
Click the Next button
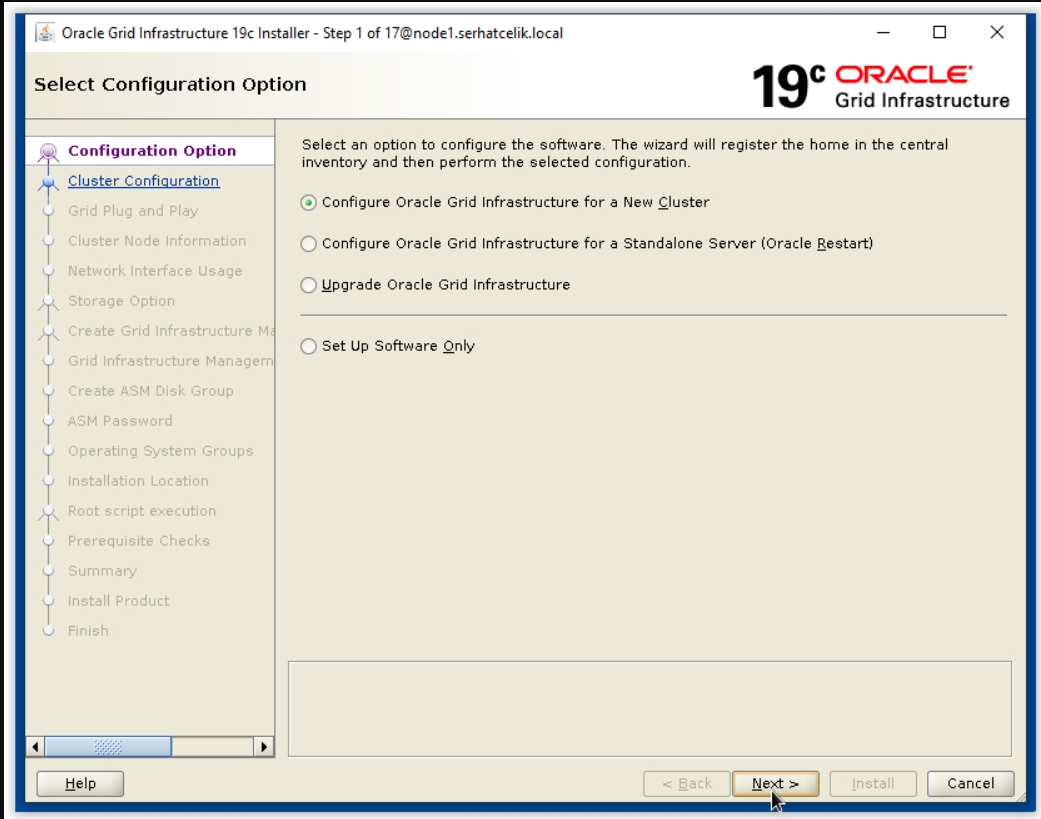click(775, 783)
